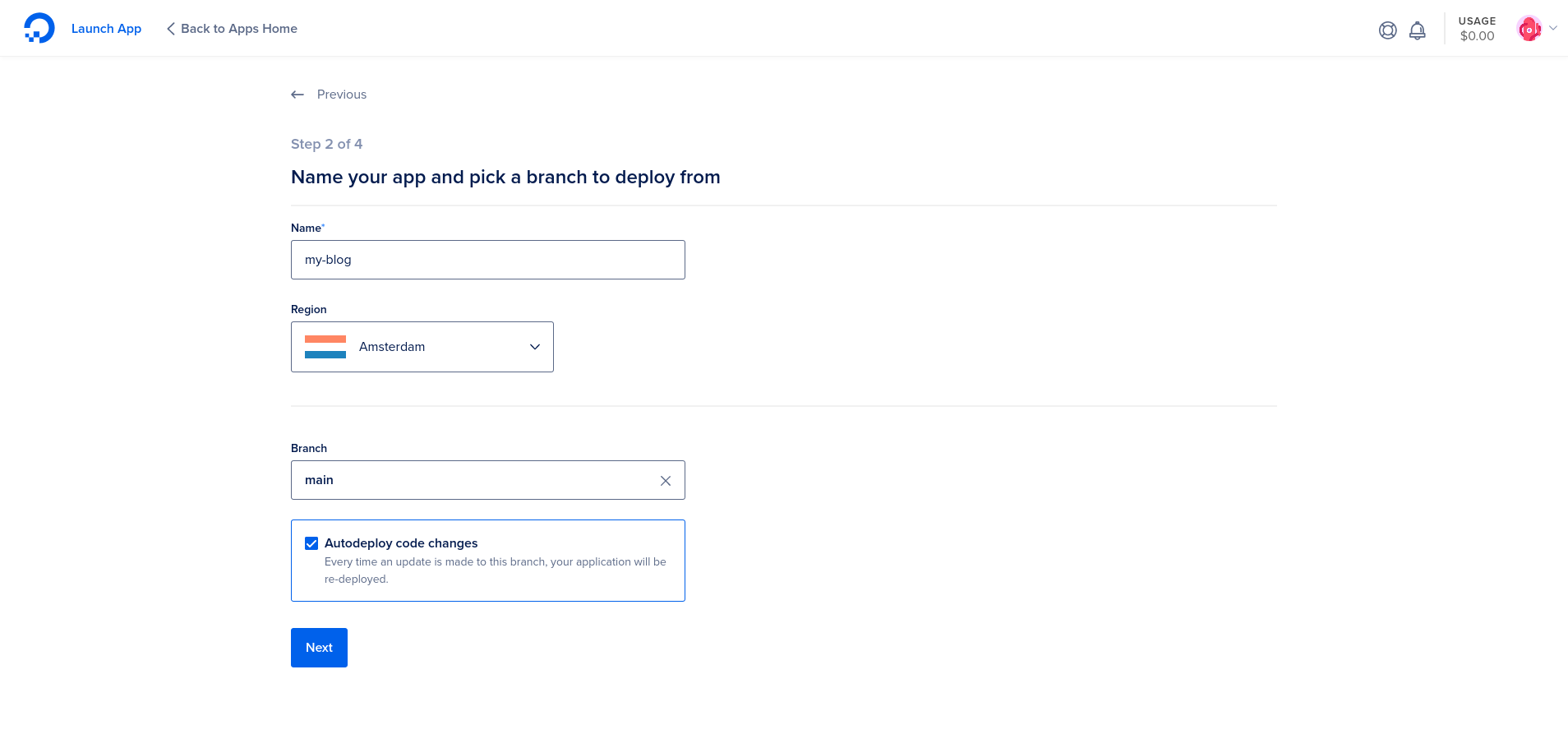Click the Next button
The image size is (1568, 748).
click(319, 648)
